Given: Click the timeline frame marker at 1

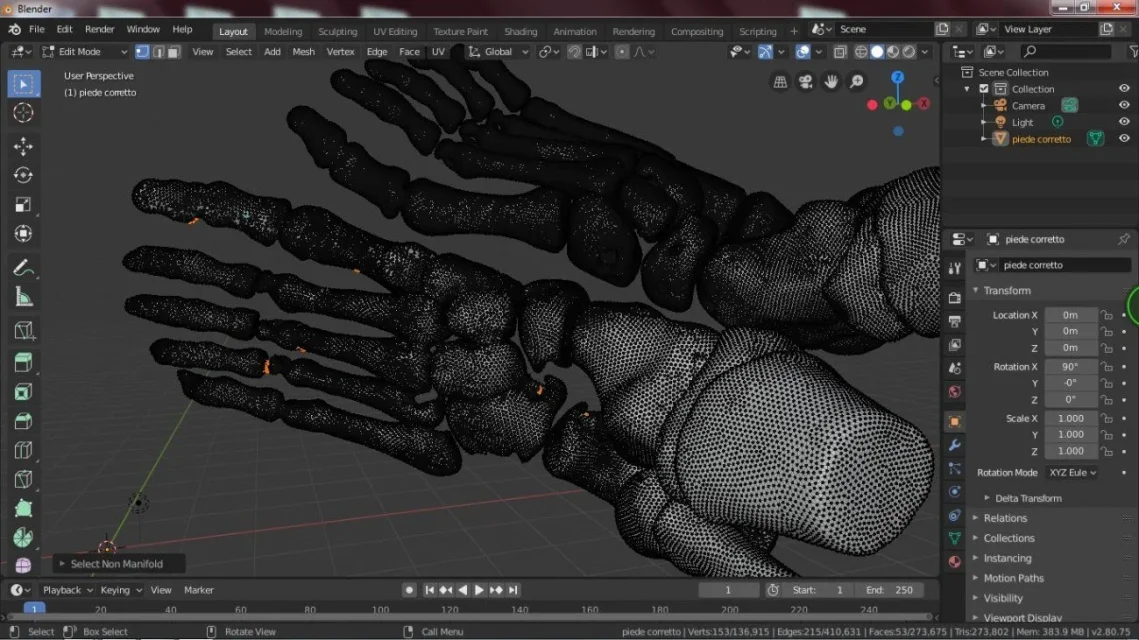Looking at the screenshot, I should click(x=34, y=609).
